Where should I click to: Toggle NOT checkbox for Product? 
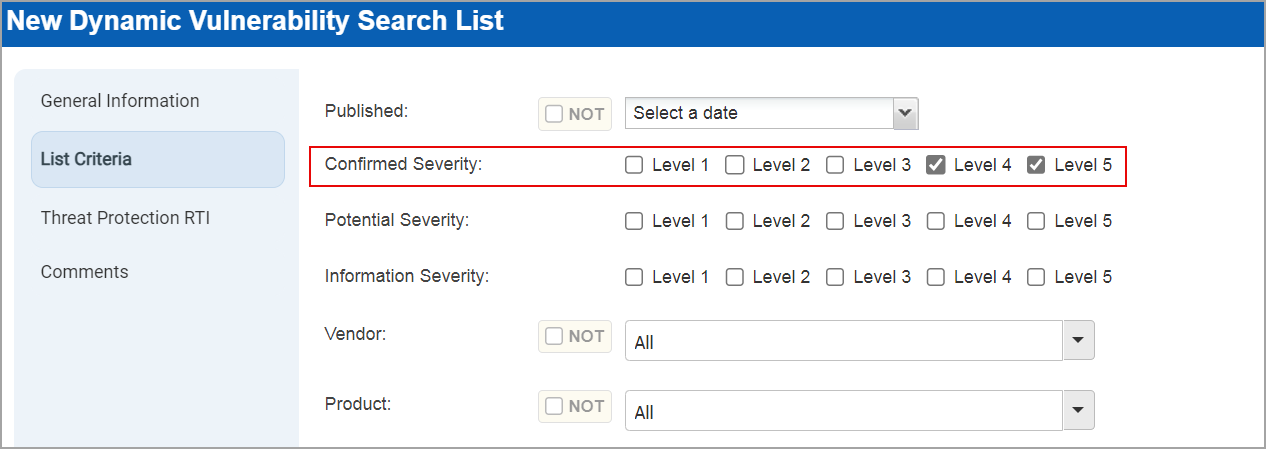pos(555,407)
